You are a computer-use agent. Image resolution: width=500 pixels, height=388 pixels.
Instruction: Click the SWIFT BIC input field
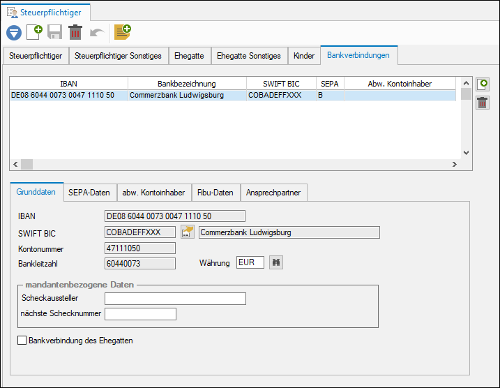pyautogui.click(x=140, y=232)
